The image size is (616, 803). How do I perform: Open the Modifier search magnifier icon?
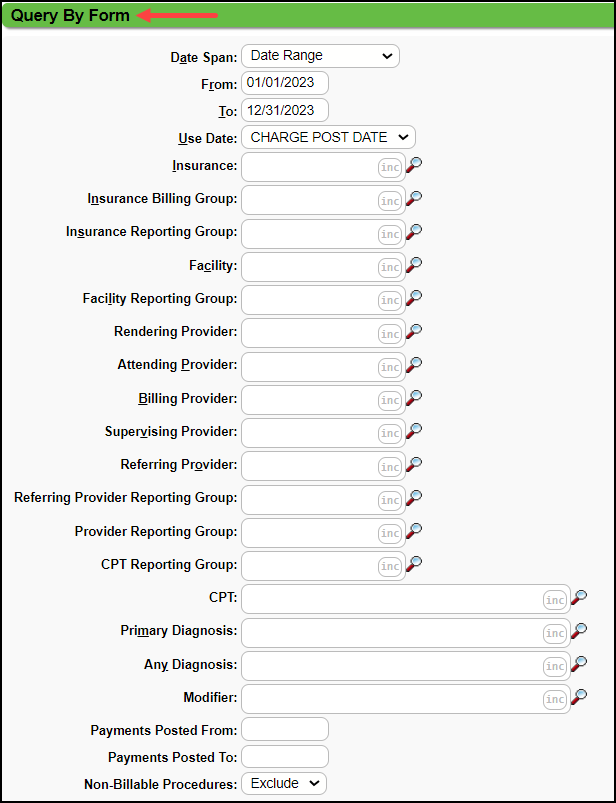point(578,697)
